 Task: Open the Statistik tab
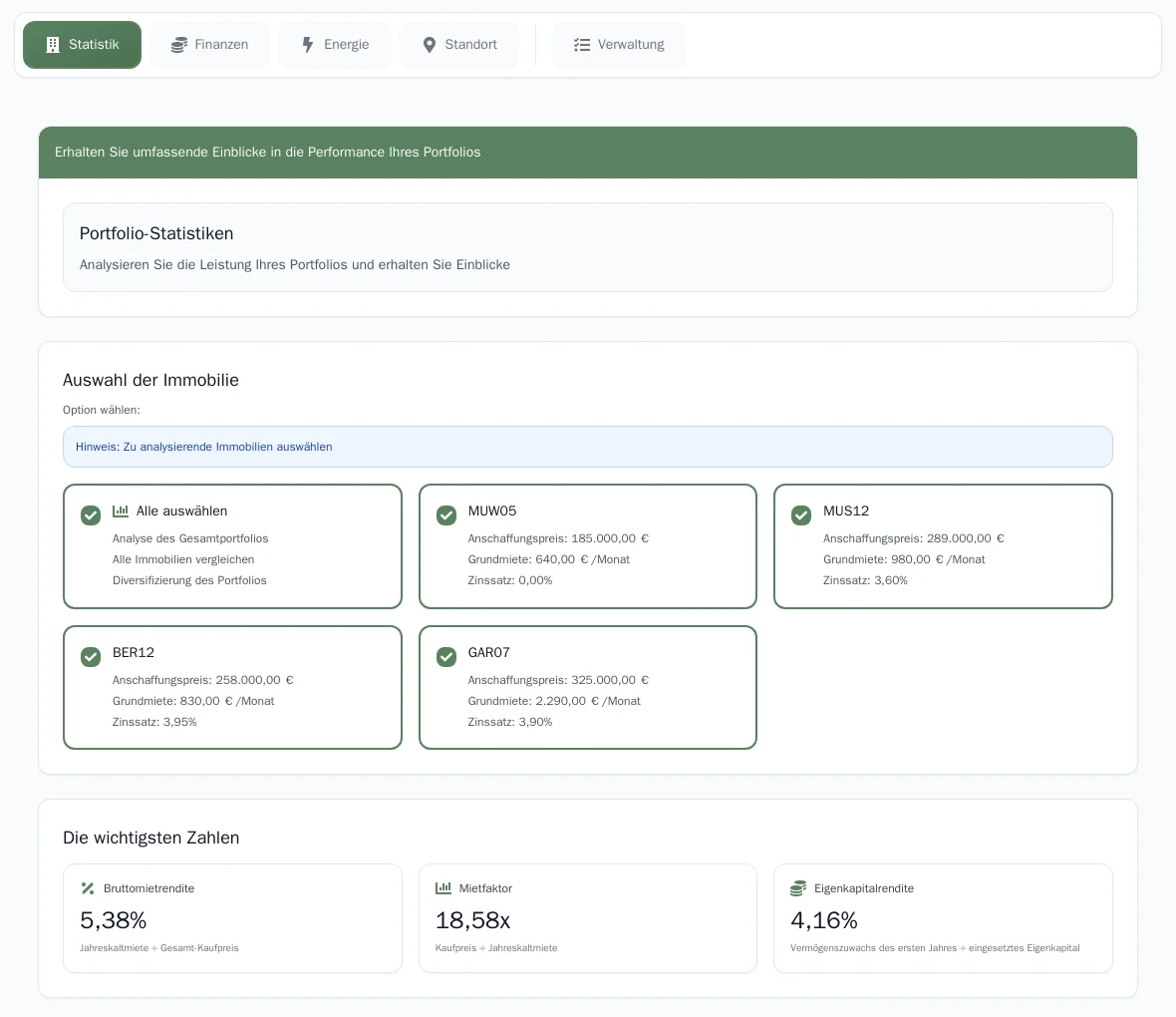pos(83,45)
